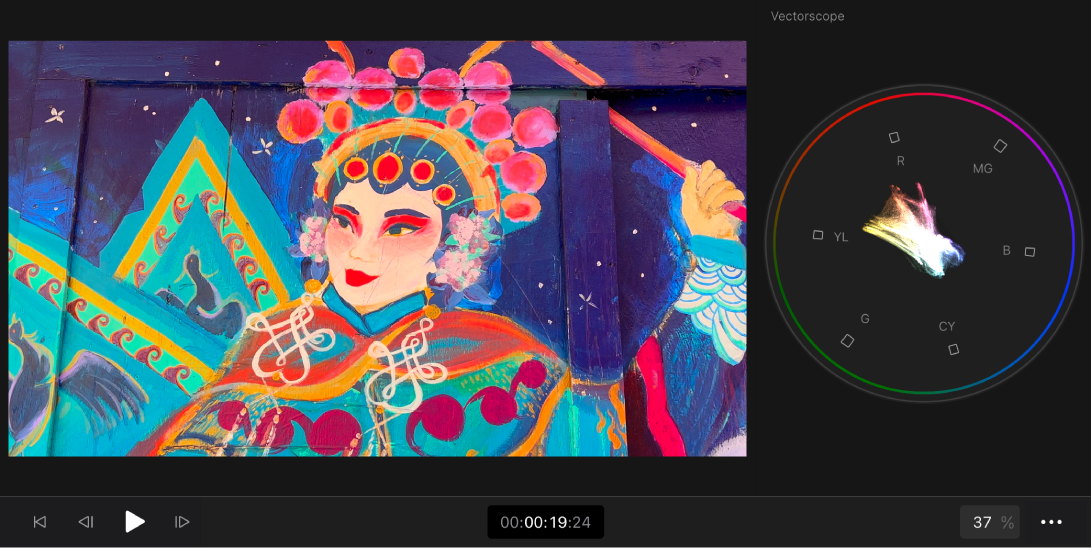Click the B blue target box in vectorscope

(x=1029, y=252)
